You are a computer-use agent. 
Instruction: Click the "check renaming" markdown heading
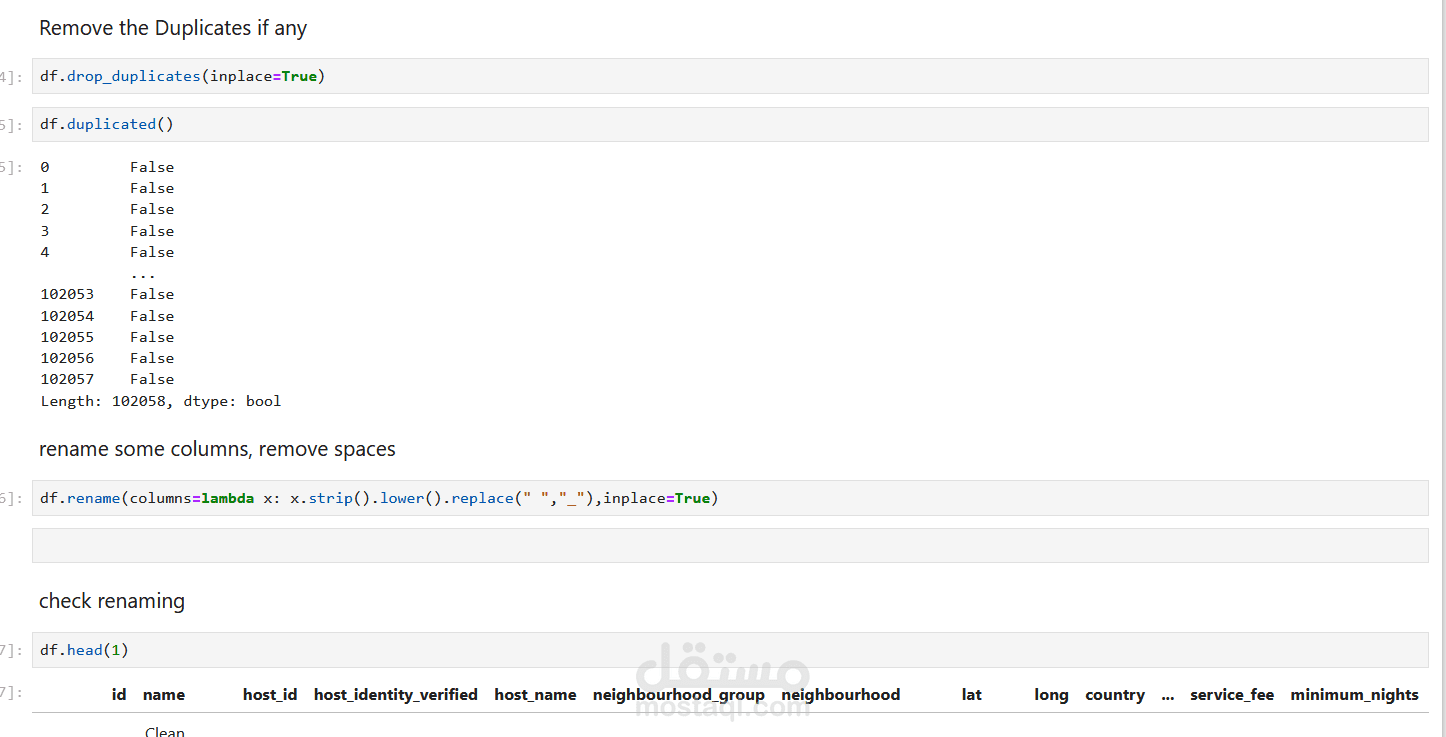coord(112,601)
